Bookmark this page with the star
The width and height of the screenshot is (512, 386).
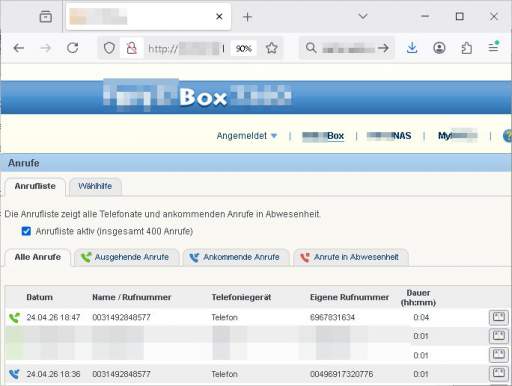pos(272,48)
